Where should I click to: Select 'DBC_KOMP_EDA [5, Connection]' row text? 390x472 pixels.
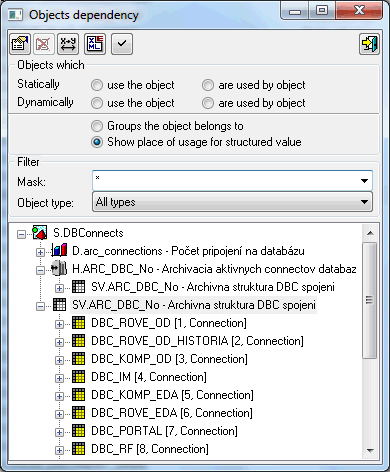coord(172,395)
